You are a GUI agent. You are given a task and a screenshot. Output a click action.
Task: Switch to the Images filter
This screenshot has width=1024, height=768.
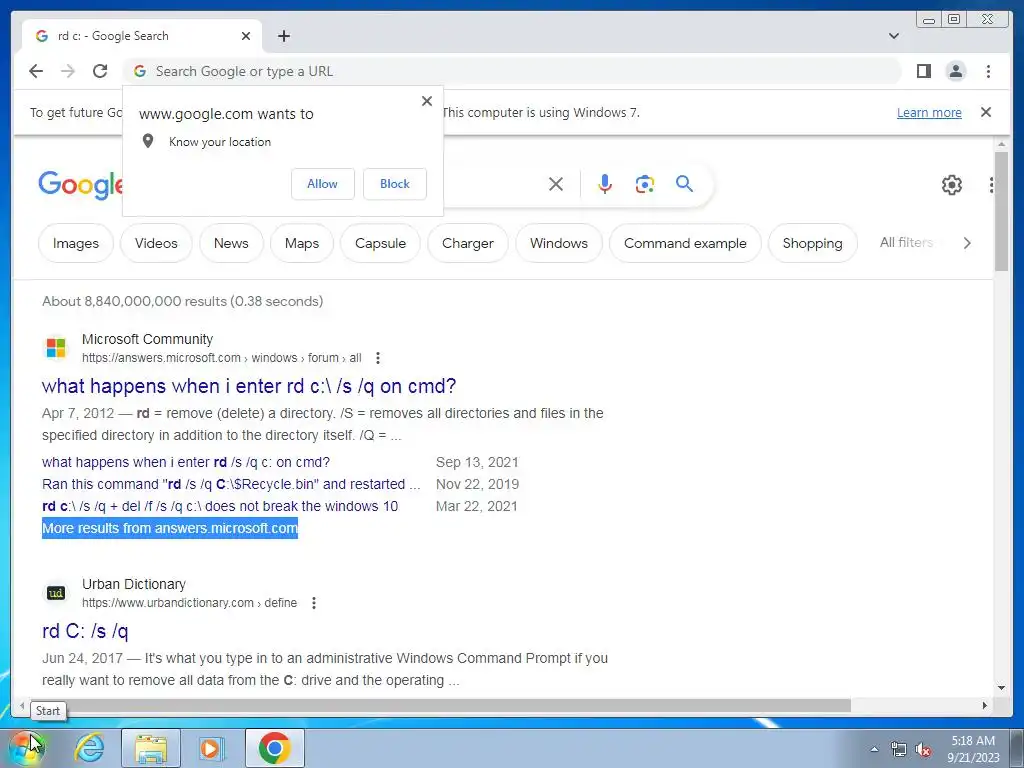76,244
